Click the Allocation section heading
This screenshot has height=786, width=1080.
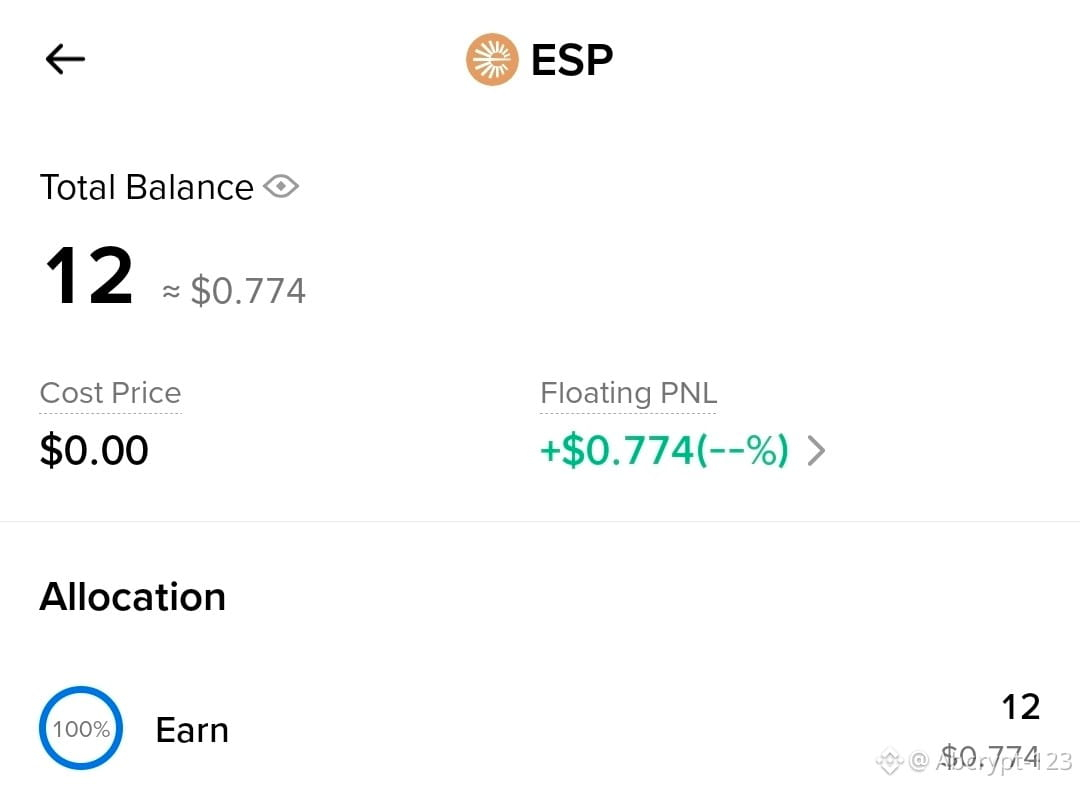133,597
